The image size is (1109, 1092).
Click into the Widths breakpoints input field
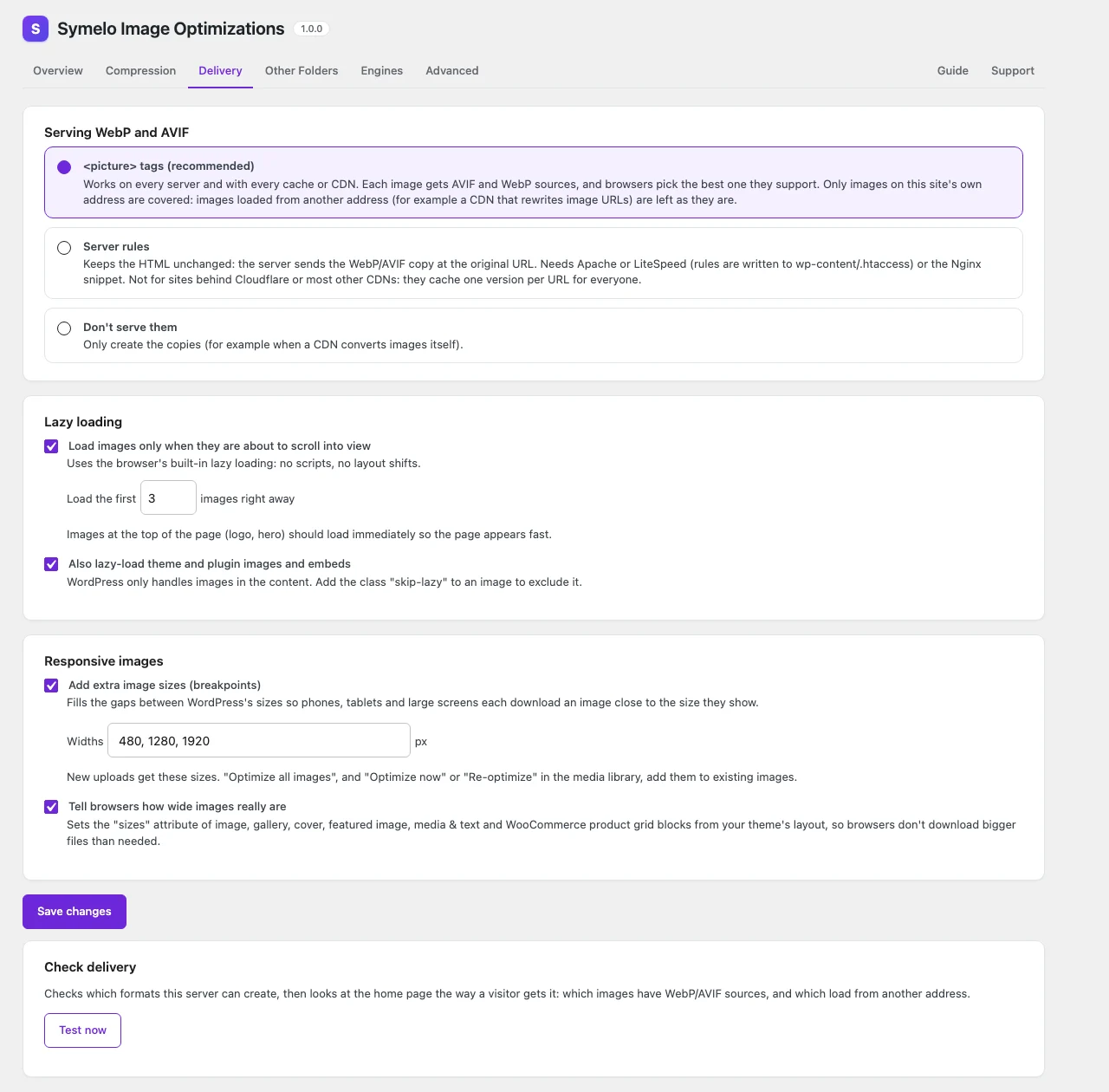point(259,741)
